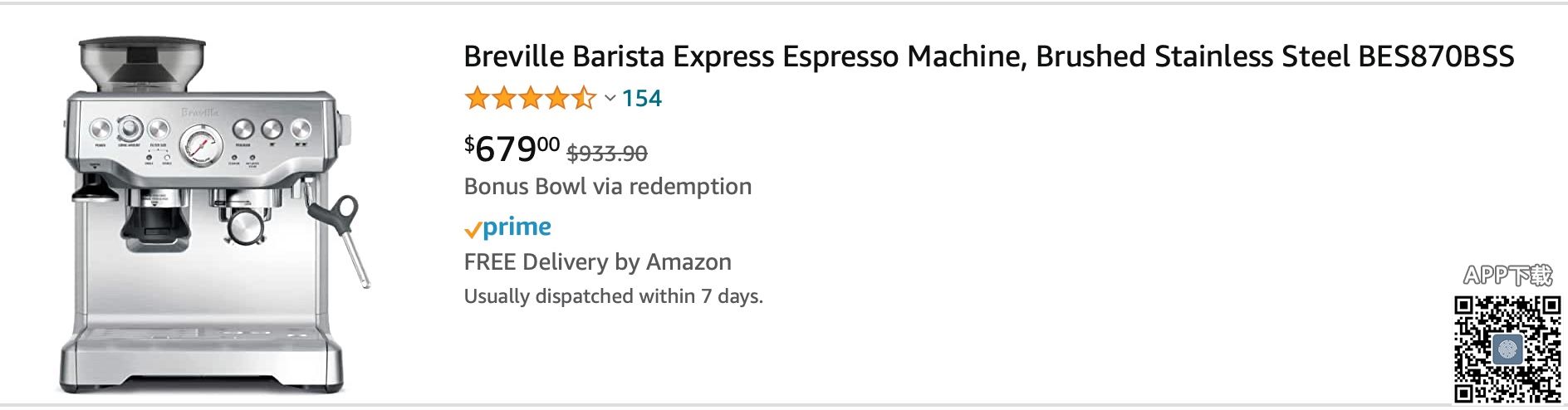The image size is (1568, 410).
Task: Click the pressure gauge on the machine image
Action: (x=200, y=145)
